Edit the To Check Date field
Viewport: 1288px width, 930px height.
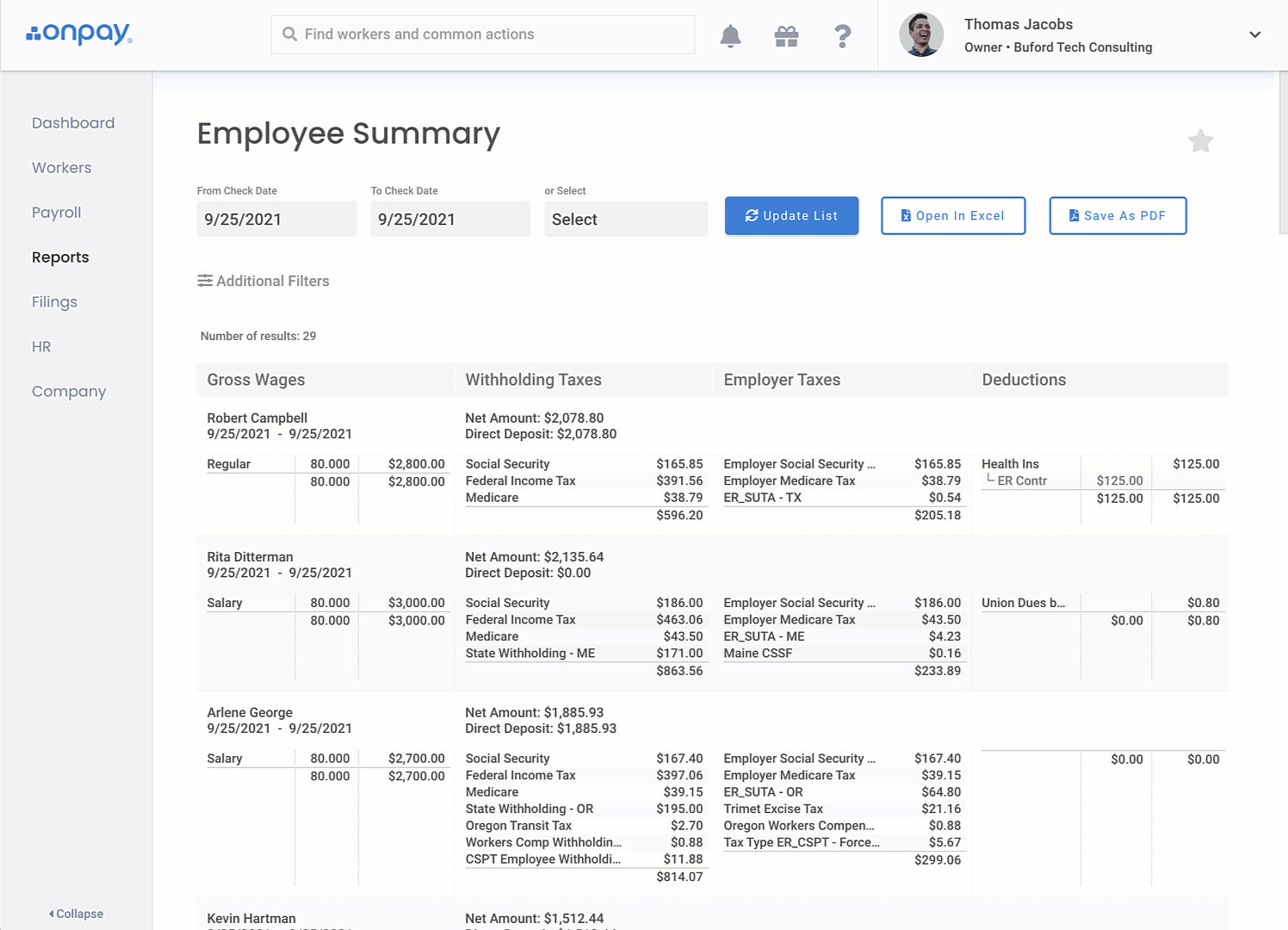pos(450,219)
